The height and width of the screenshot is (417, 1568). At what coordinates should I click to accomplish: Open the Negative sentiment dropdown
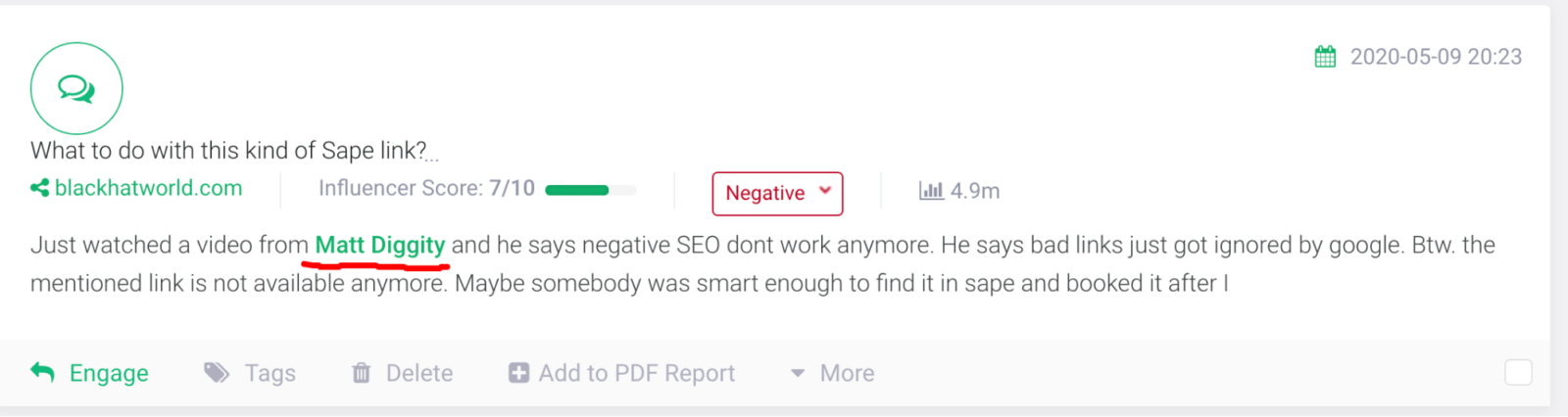[x=777, y=193]
